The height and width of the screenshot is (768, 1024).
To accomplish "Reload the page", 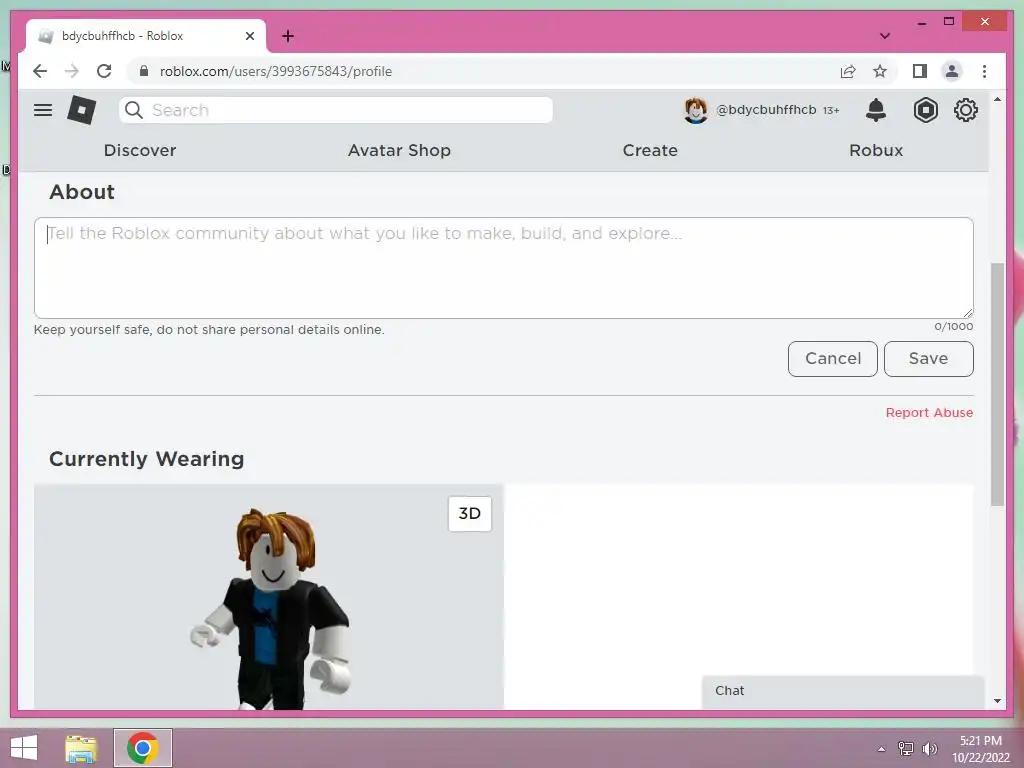I will [104, 71].
